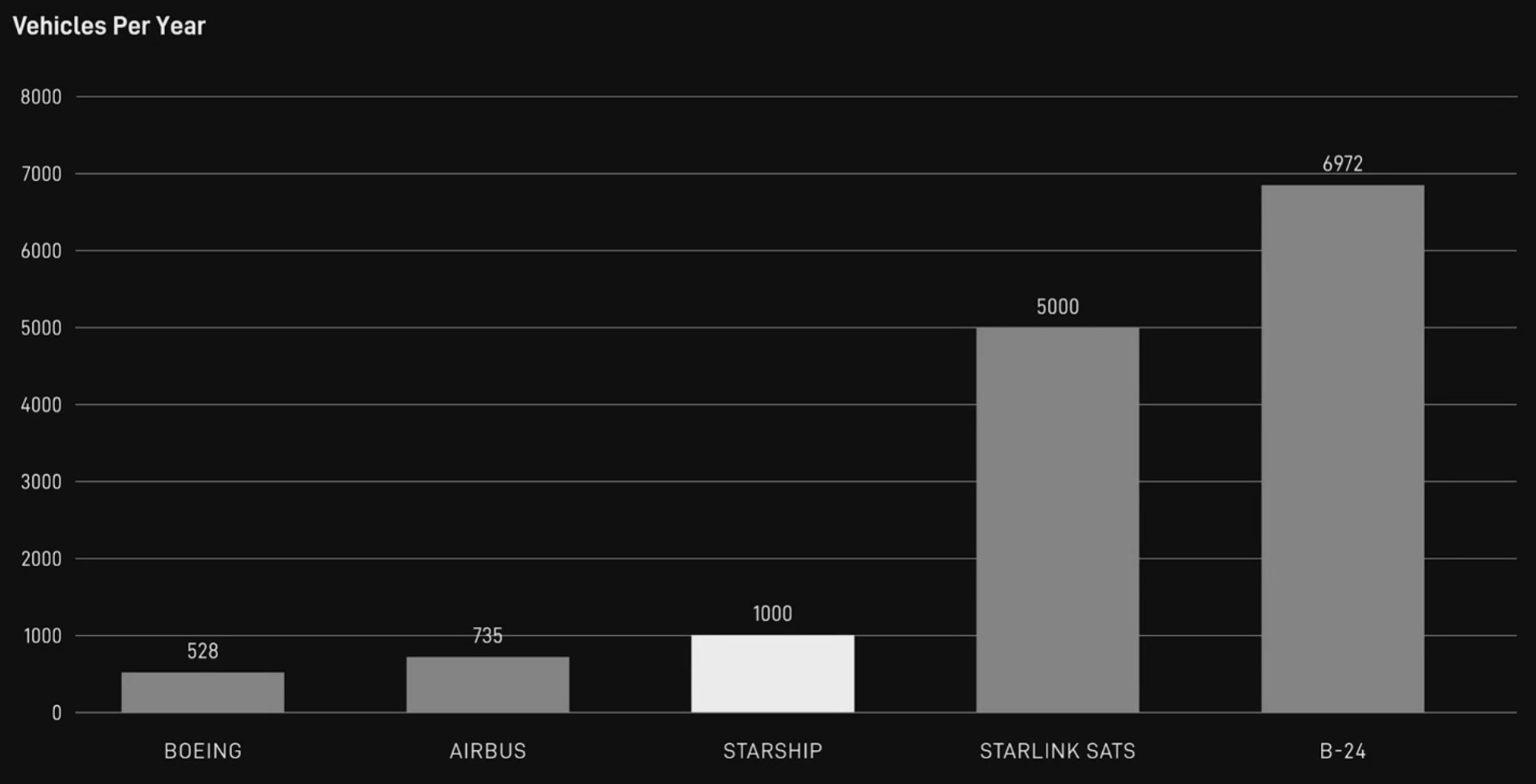Image resolution: width=1536 pixels, height=784 pixels.
Task: Click the 5000 data label above Starlink bar
Action: [1057, 307]
